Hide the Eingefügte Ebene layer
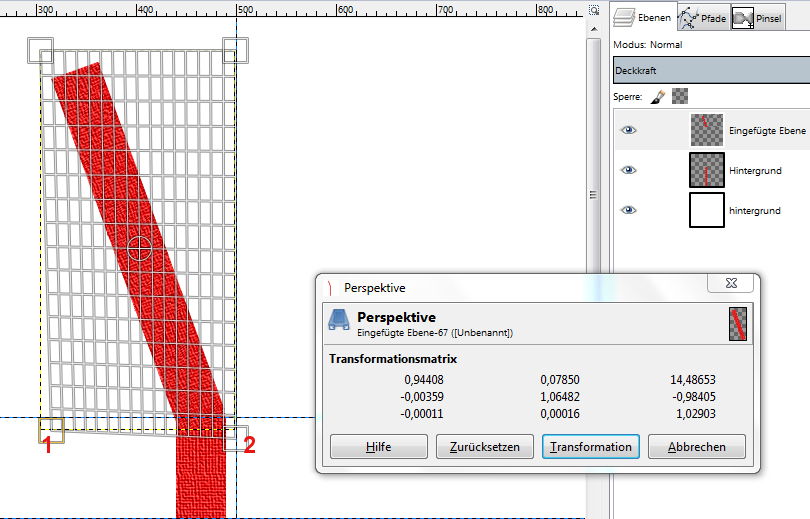The width and height of the screenshot is (810, 519). point(628,130)
